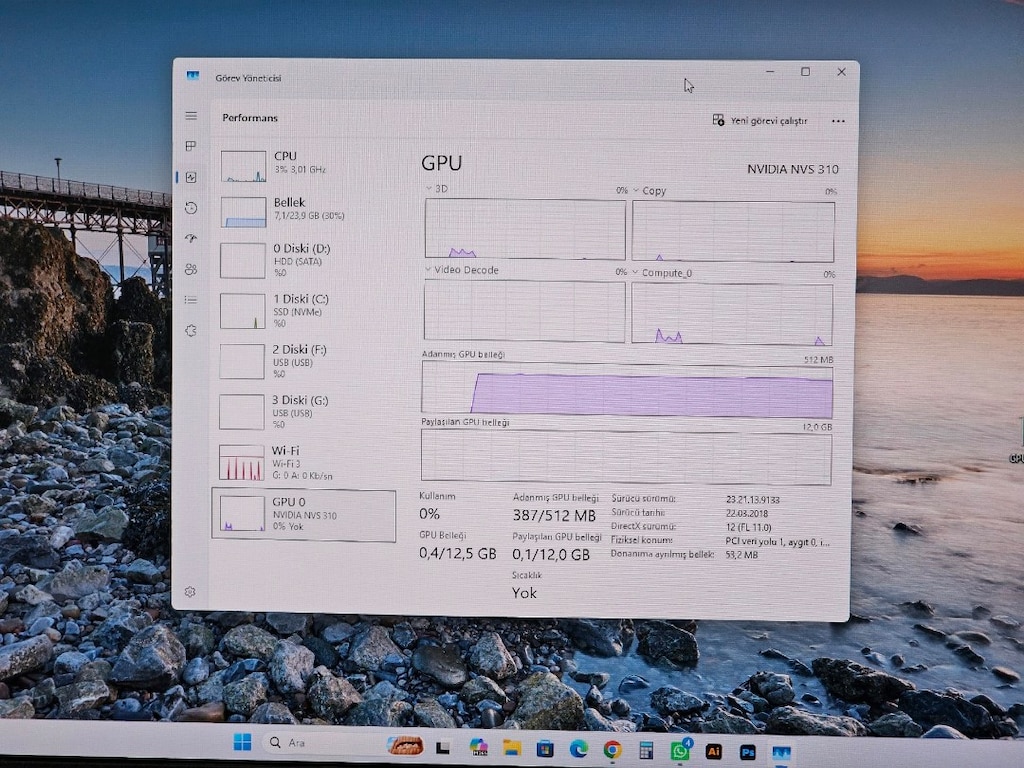Open the Users sidebar icon

(191, 269)
